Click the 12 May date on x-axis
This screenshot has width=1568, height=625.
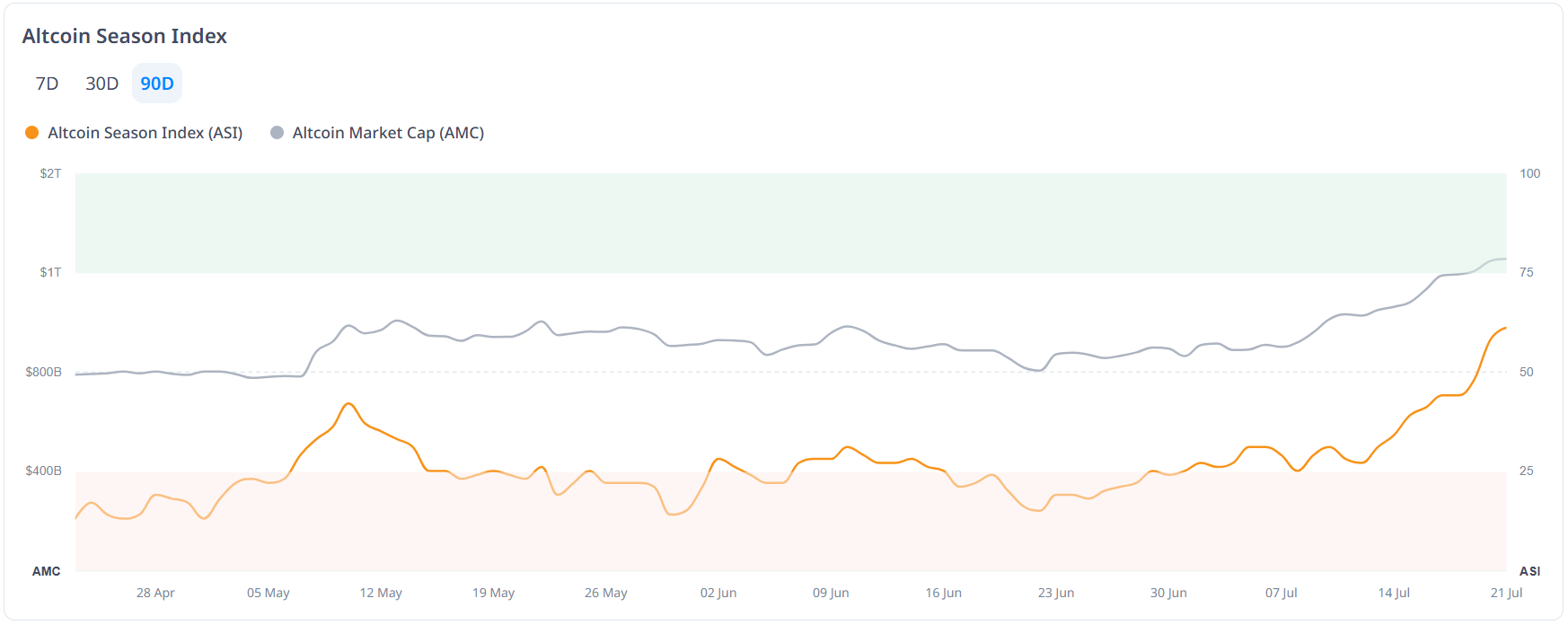tap(381, 593)
